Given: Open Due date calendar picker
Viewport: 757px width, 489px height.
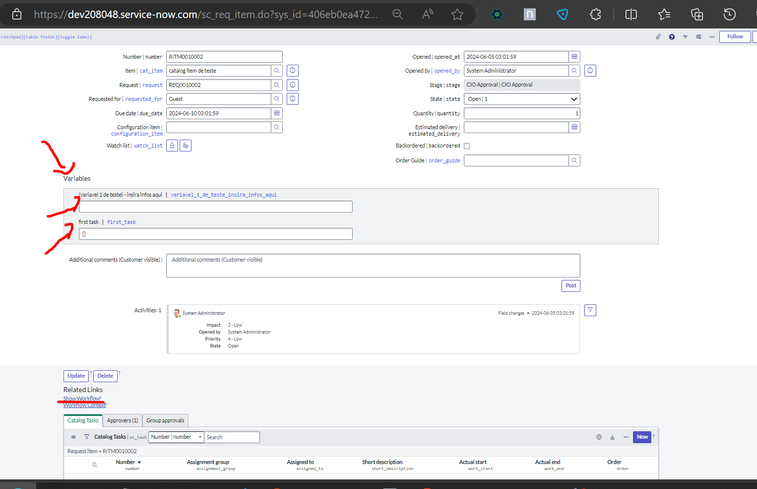Looking at the screenshot, I should (277, 113).
